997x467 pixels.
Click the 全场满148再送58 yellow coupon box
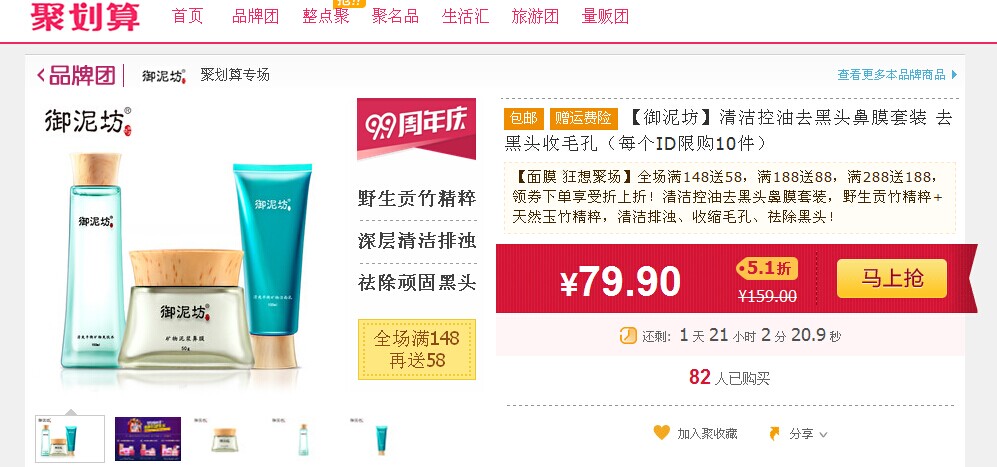[416, 349]
